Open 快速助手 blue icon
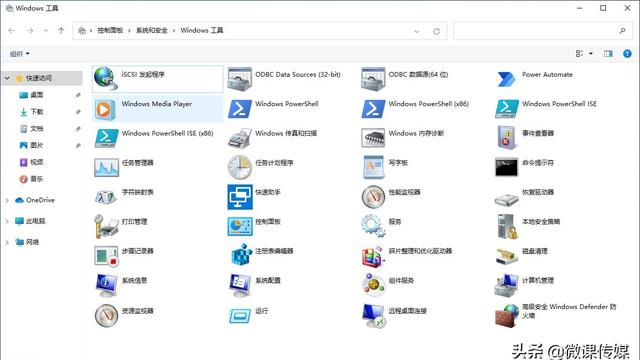 [x=240, y=197]
